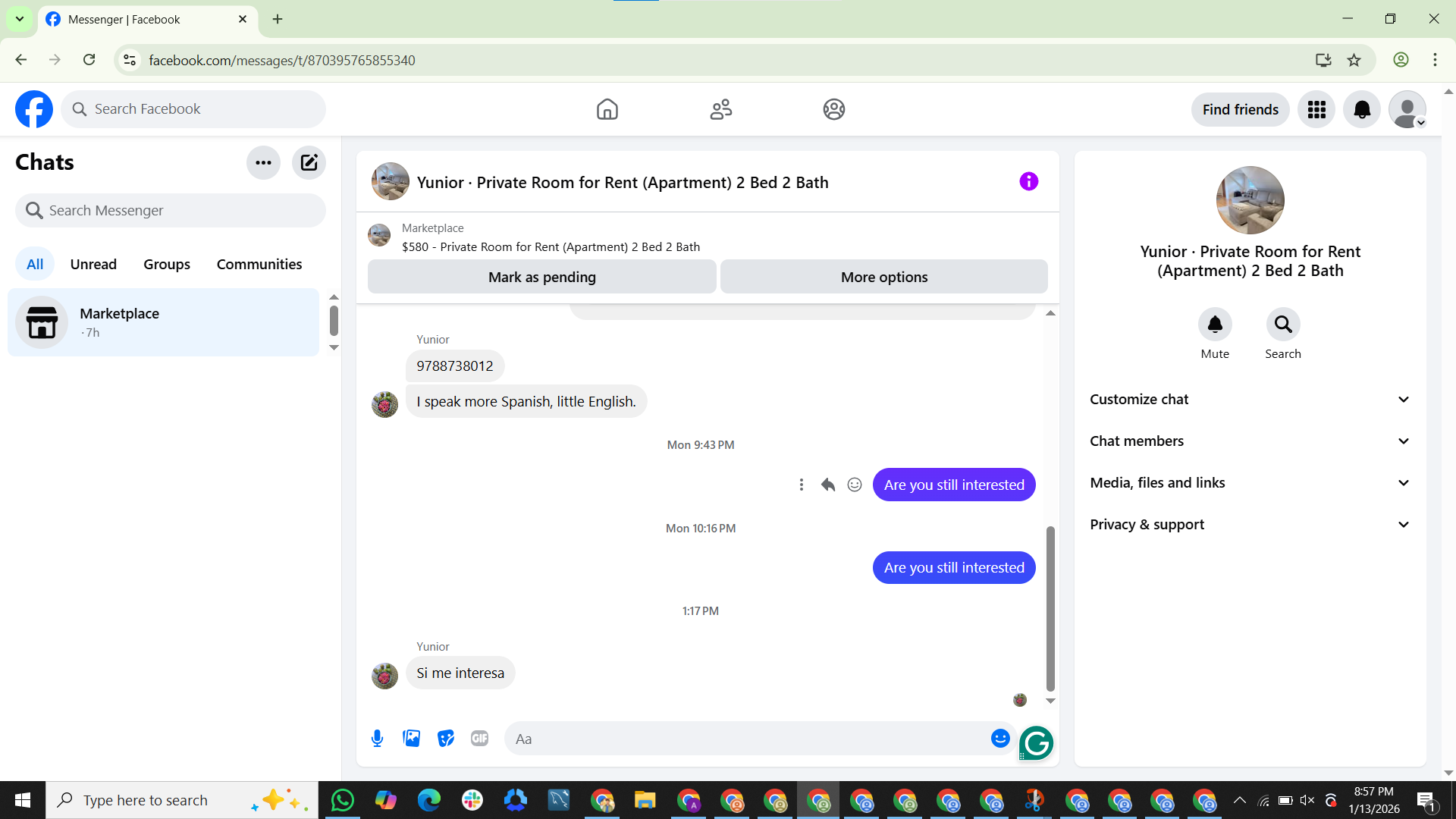Mute this conversation

pos(1215,325)
